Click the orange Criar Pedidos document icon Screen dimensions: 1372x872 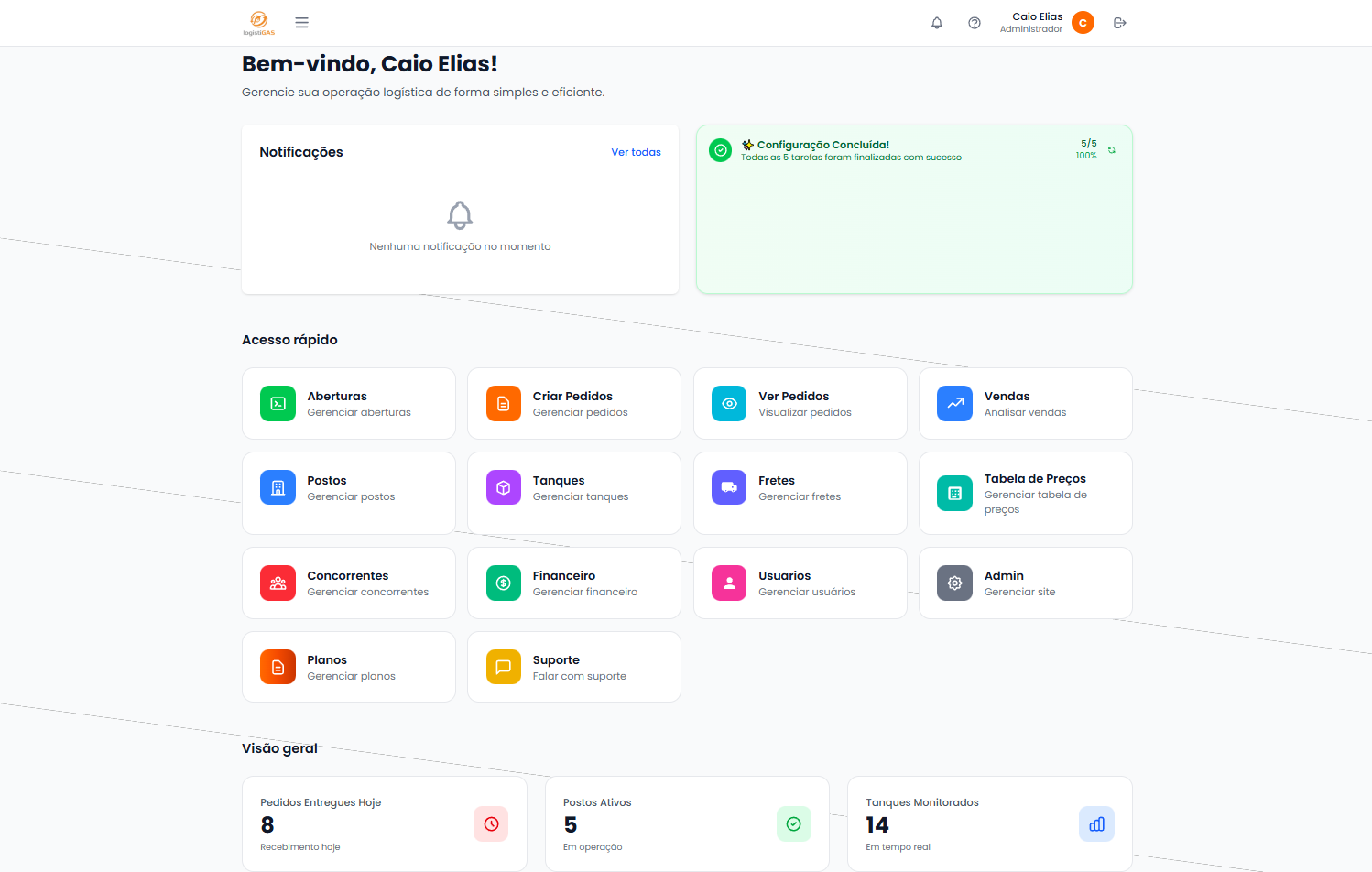click(503, 404)
